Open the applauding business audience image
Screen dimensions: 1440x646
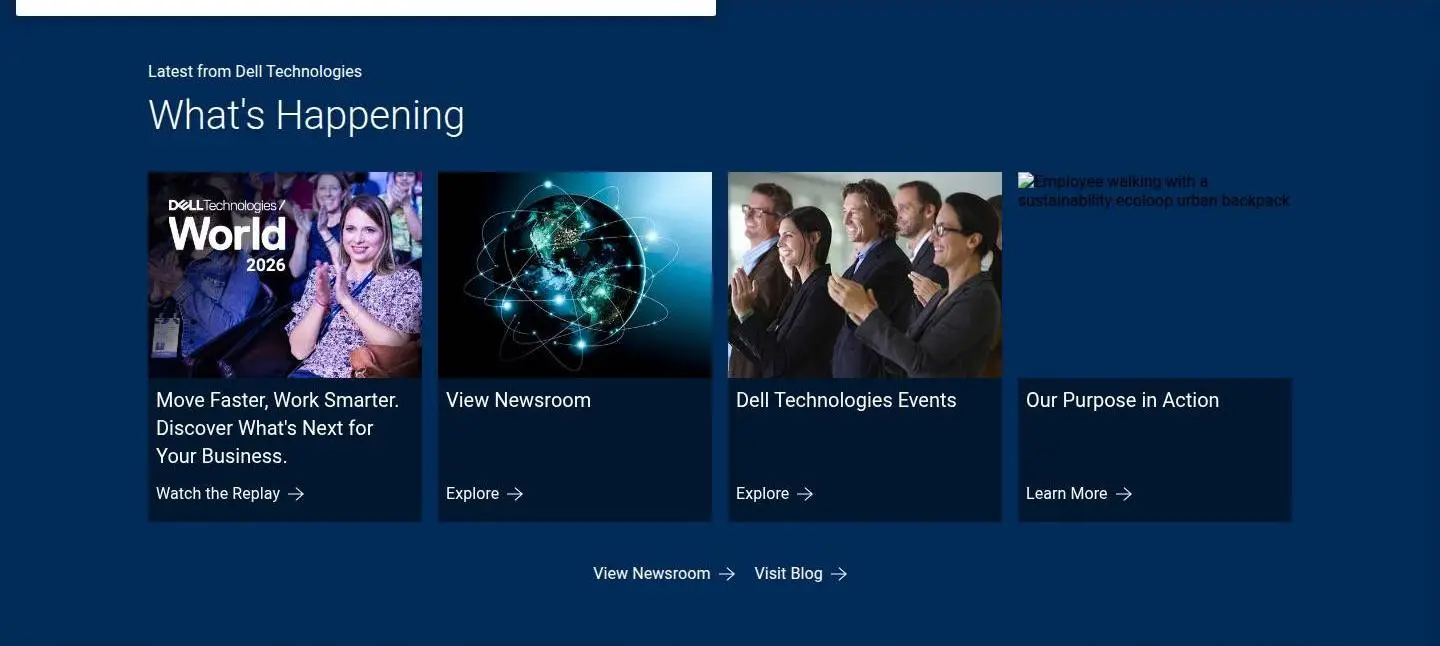point(865,275)
